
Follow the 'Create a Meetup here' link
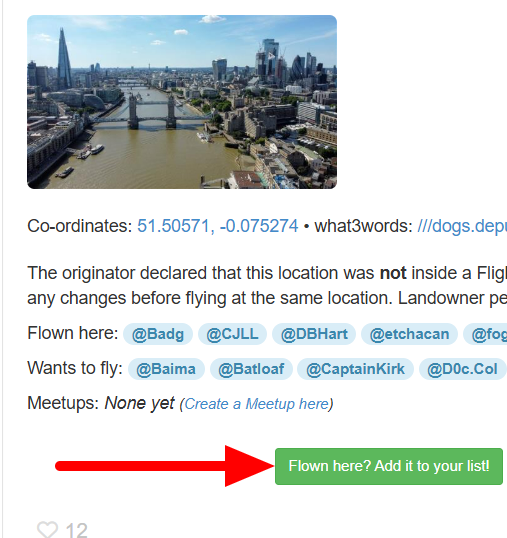pyautogui.click(x=257, y=404)
